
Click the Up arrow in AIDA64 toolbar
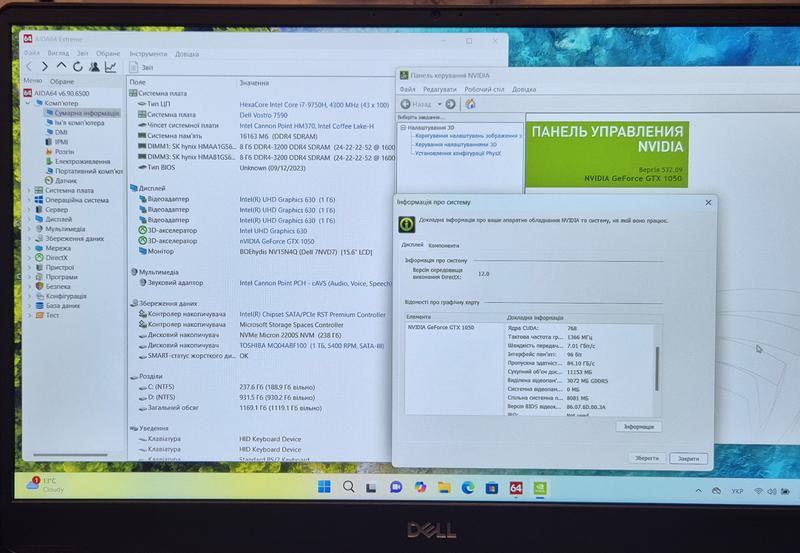point(61,67)
